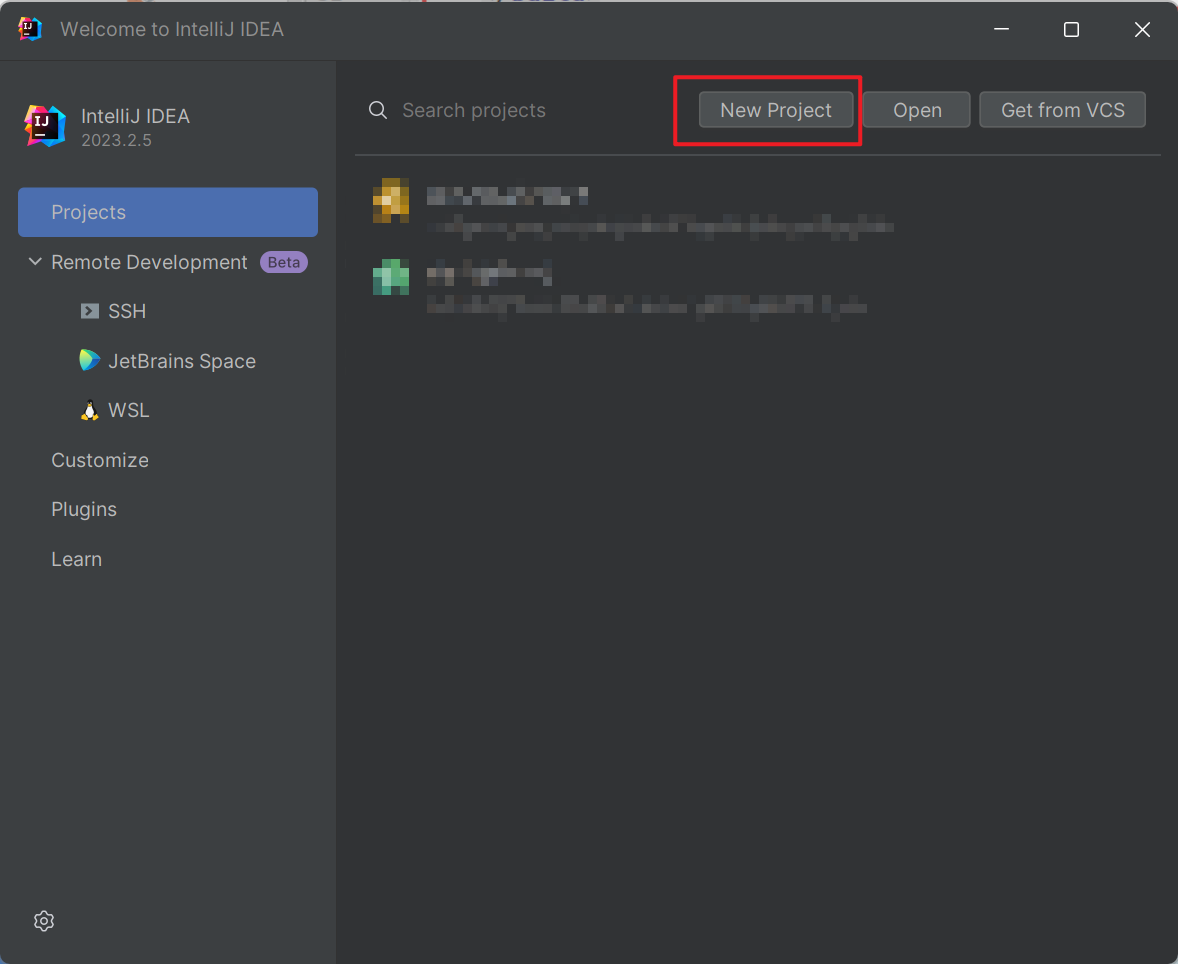This screenshot has height=964, width=1178.
Task: Collapse the Remote Development section
Action: tap(35, 261)
